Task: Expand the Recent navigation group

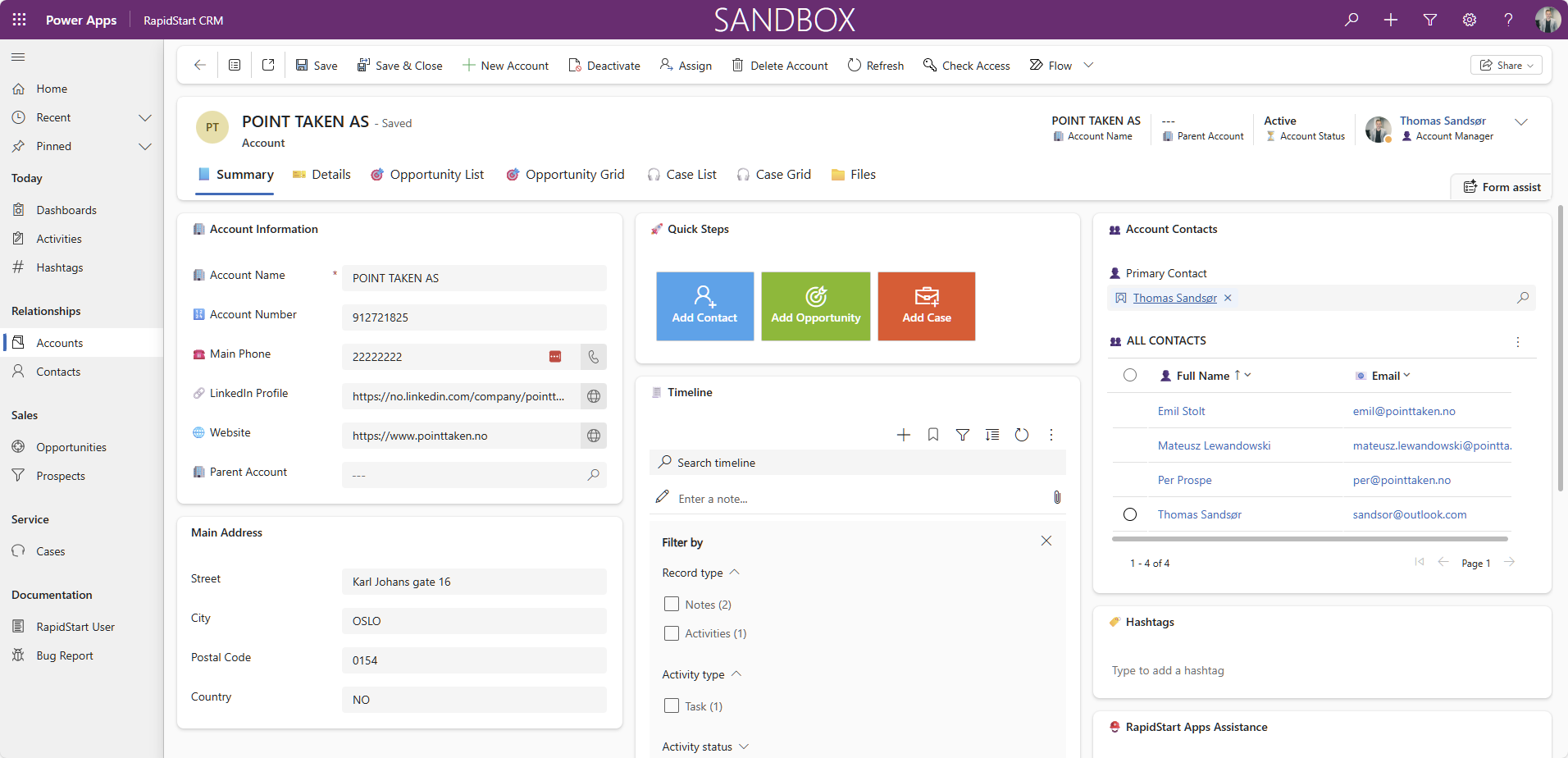Action: click(x=145, y=117)
